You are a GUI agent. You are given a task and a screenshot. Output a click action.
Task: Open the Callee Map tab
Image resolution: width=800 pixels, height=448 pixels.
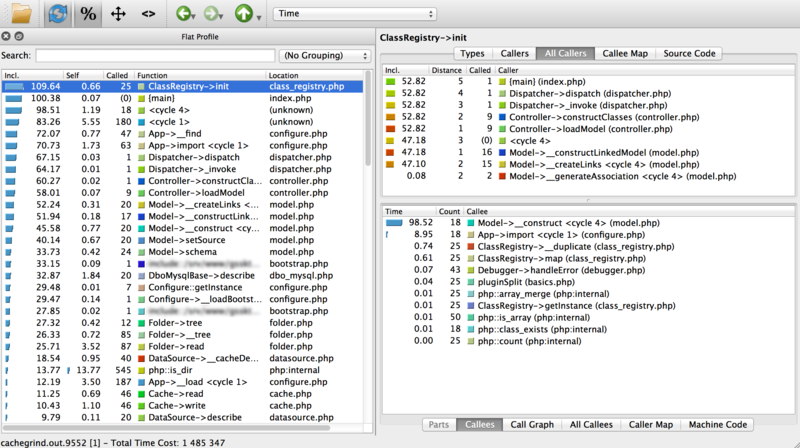point(625,54)
